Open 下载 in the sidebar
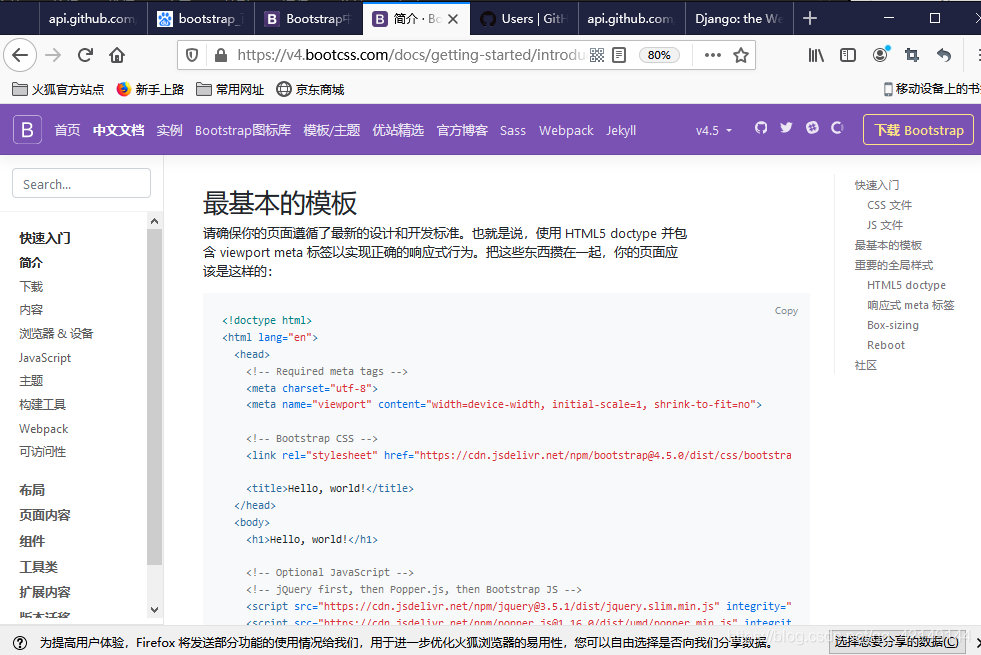This screenshot has width=981, height=655. 31,286
